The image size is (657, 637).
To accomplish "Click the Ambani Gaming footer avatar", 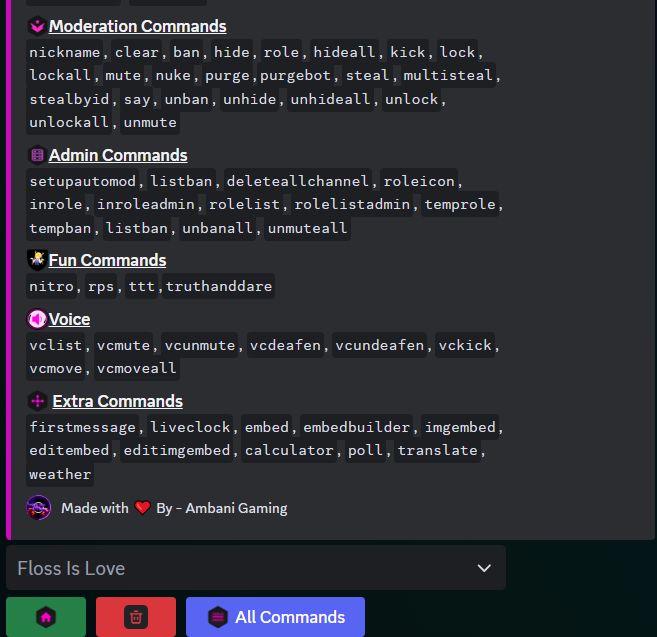I will [x=39, y=507].
